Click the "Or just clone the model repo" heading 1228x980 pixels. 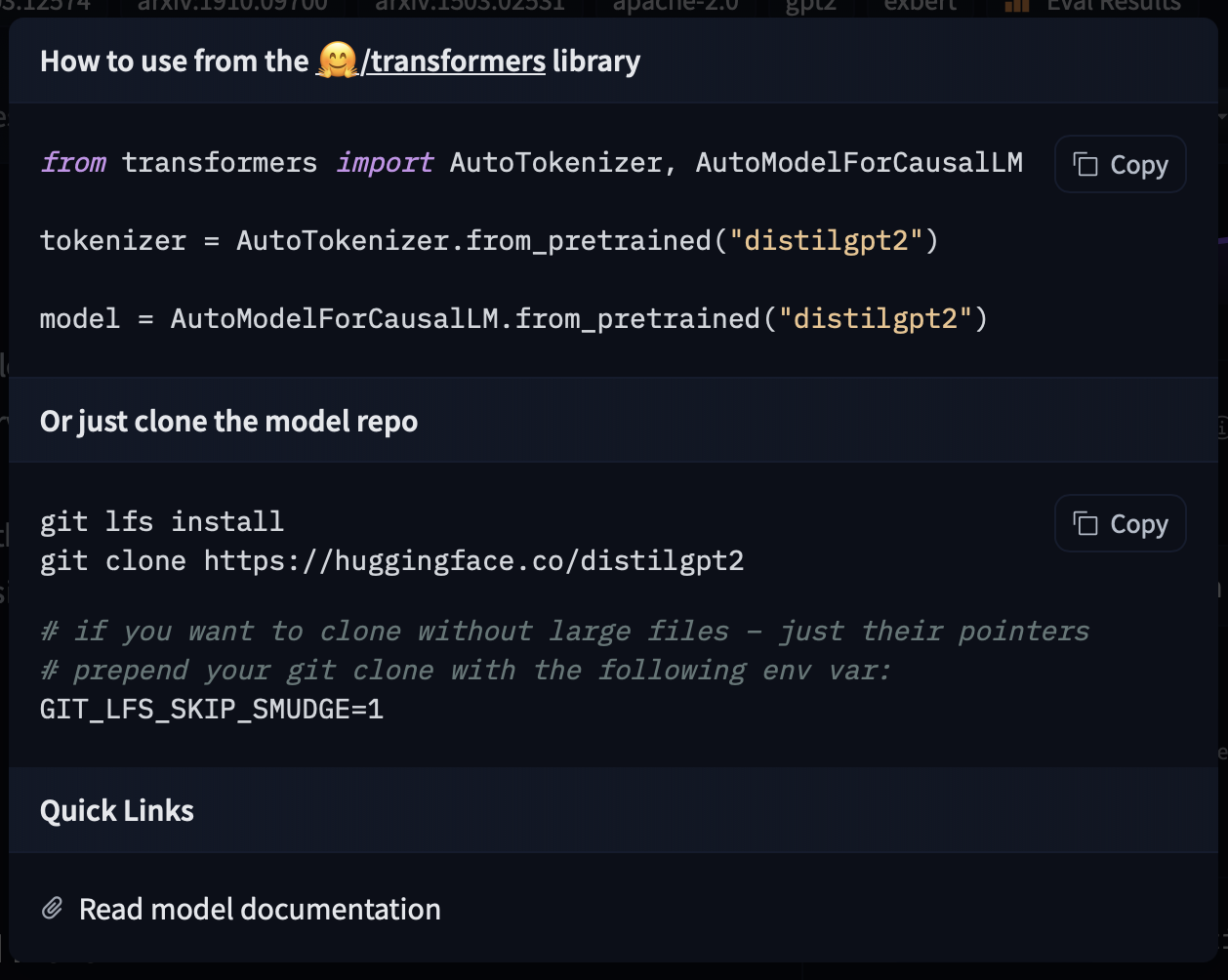(x=228, y=421)
